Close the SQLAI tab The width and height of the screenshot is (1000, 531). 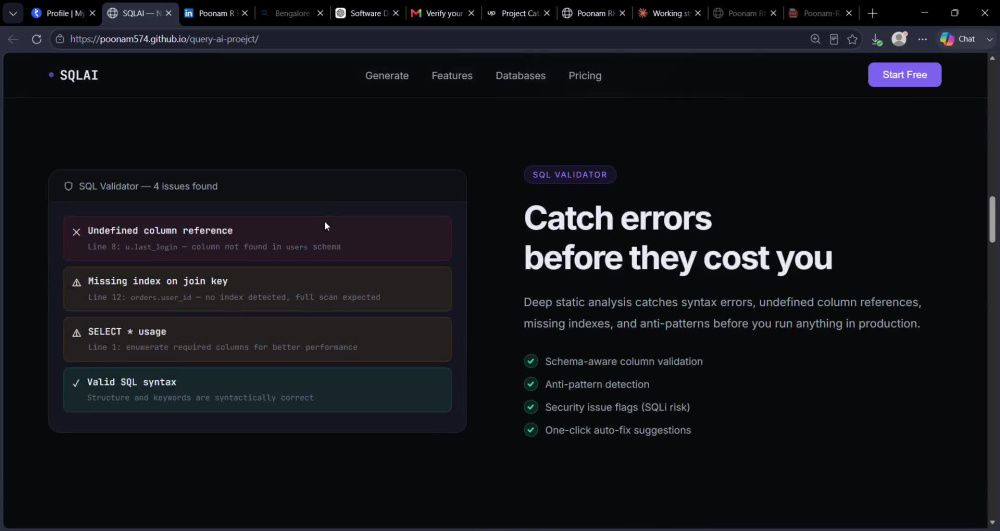[x=169, y=13]
